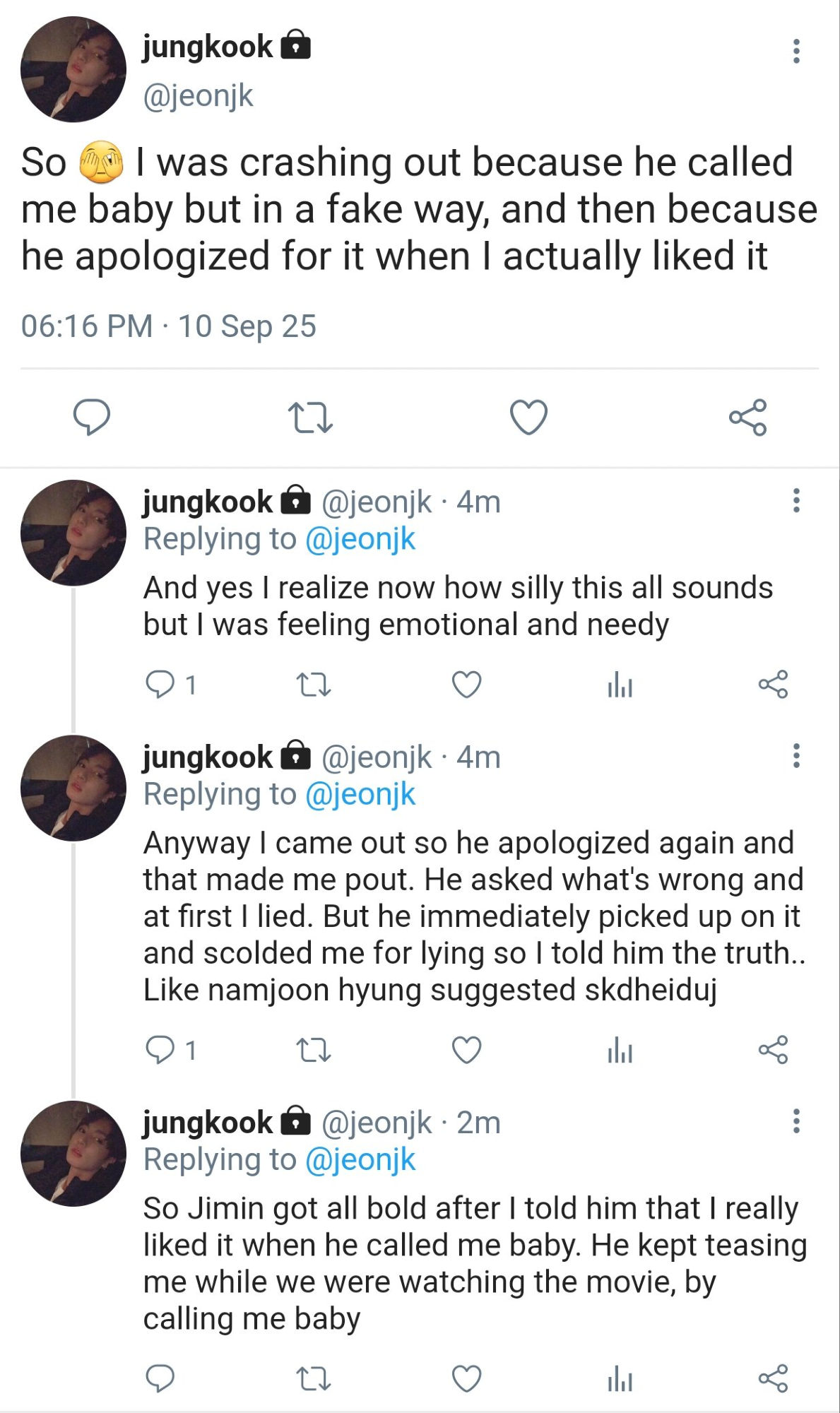This screenshot has width=840, height=1413.
Task: Share the tweet about Jimin teasing
Action: pos(773,1378)
